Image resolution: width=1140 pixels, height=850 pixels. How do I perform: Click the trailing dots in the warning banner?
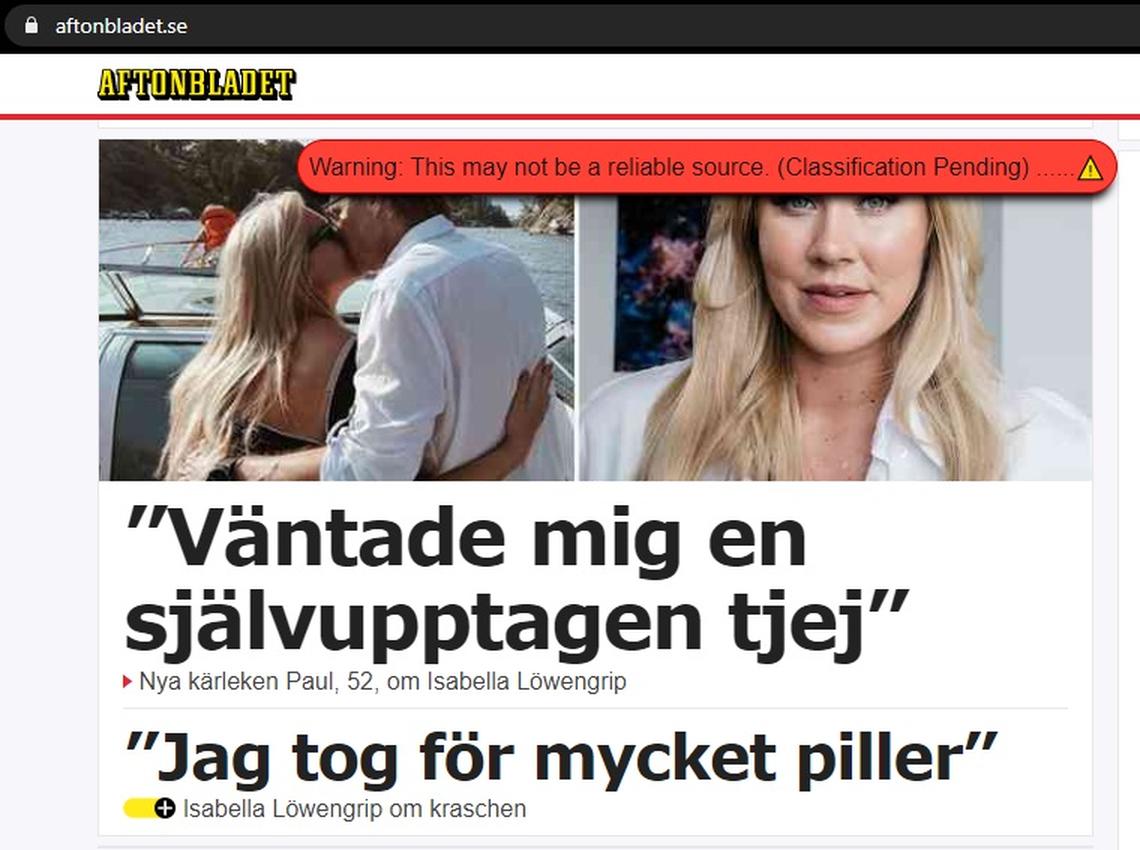(x=1054, y=172)
